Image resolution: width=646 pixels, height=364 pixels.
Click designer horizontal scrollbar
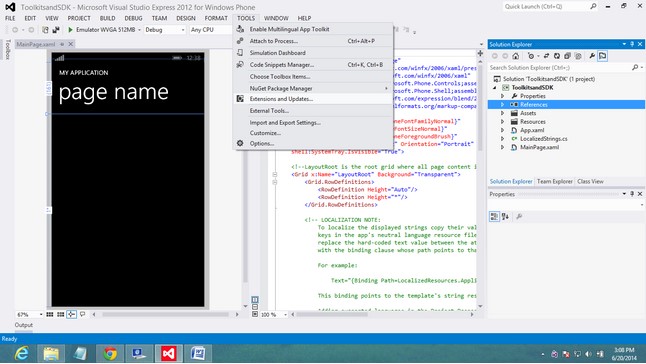[x=165, y=314]
